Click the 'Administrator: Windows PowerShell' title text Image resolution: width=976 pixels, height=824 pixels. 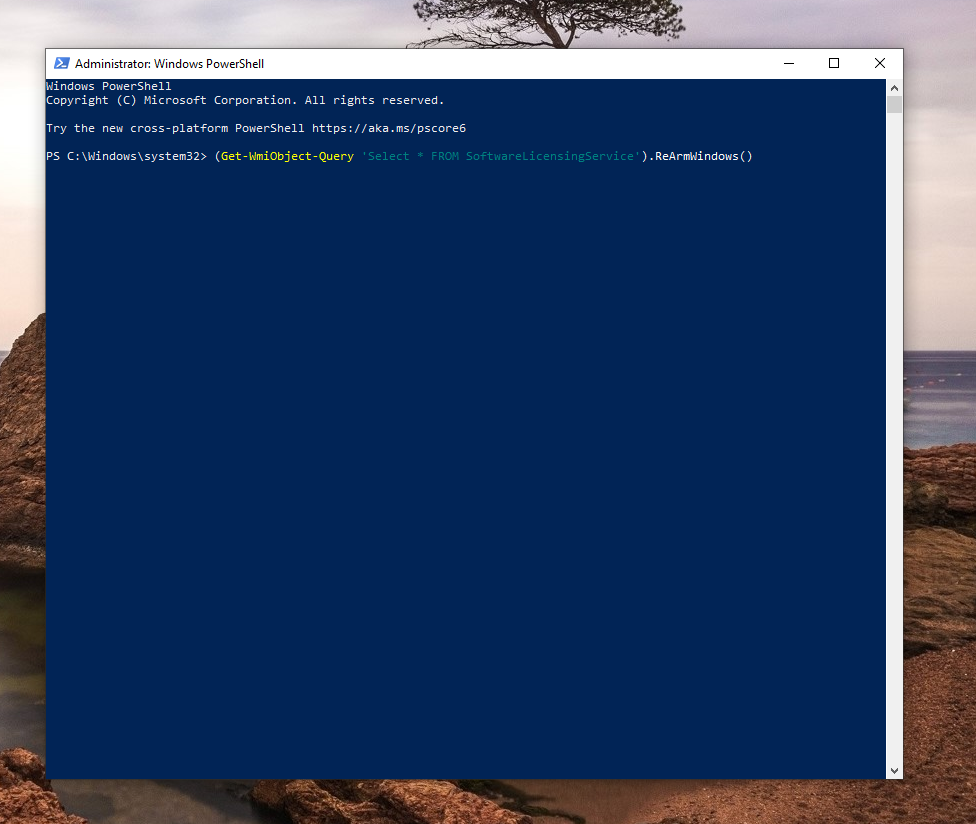click(x=169, y=63)
